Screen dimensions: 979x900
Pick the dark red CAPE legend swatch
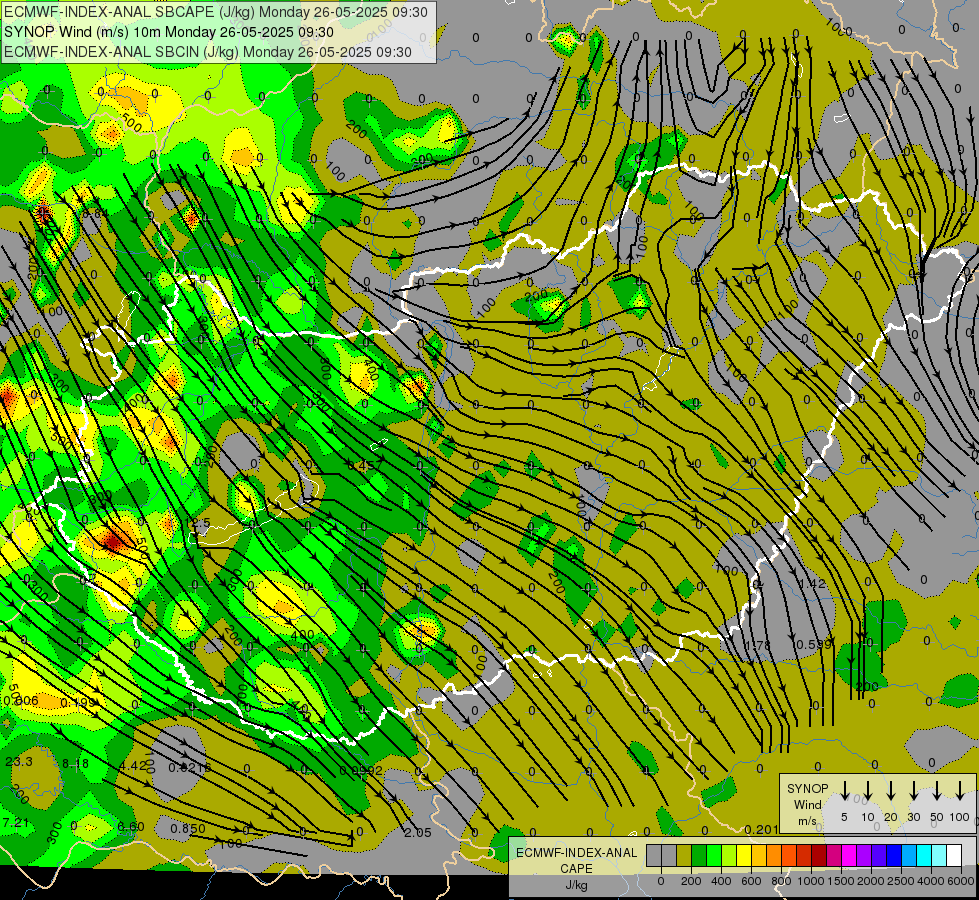(819, 856)
